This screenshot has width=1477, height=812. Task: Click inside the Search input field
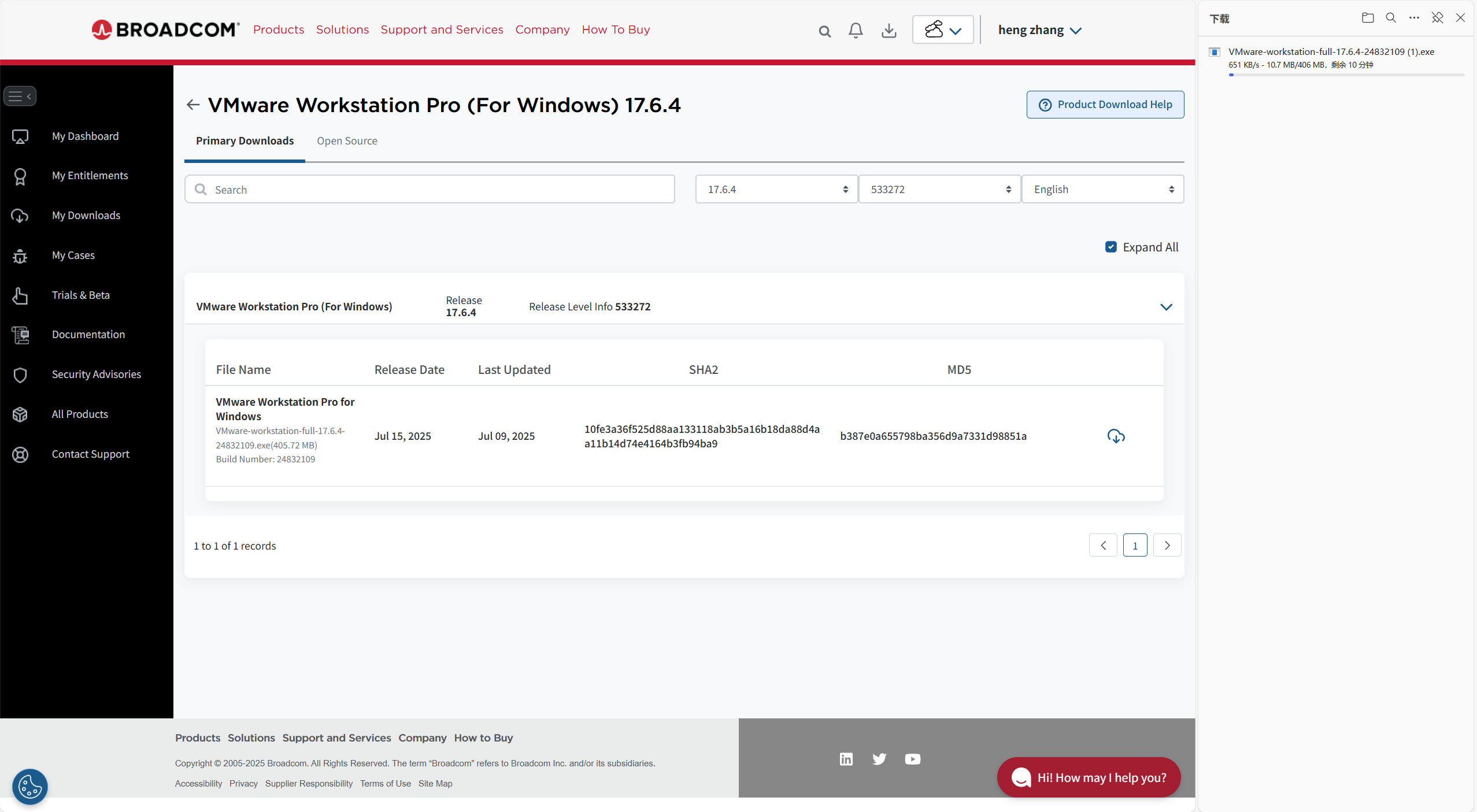point(430,189)
